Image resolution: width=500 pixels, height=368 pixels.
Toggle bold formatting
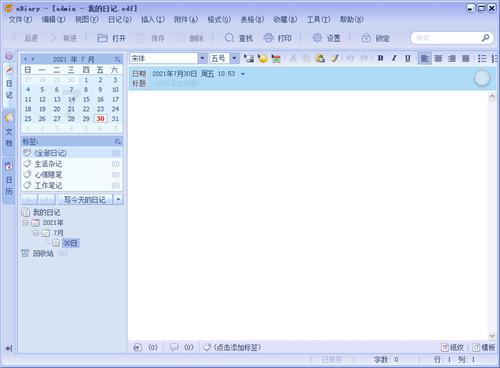380,58
